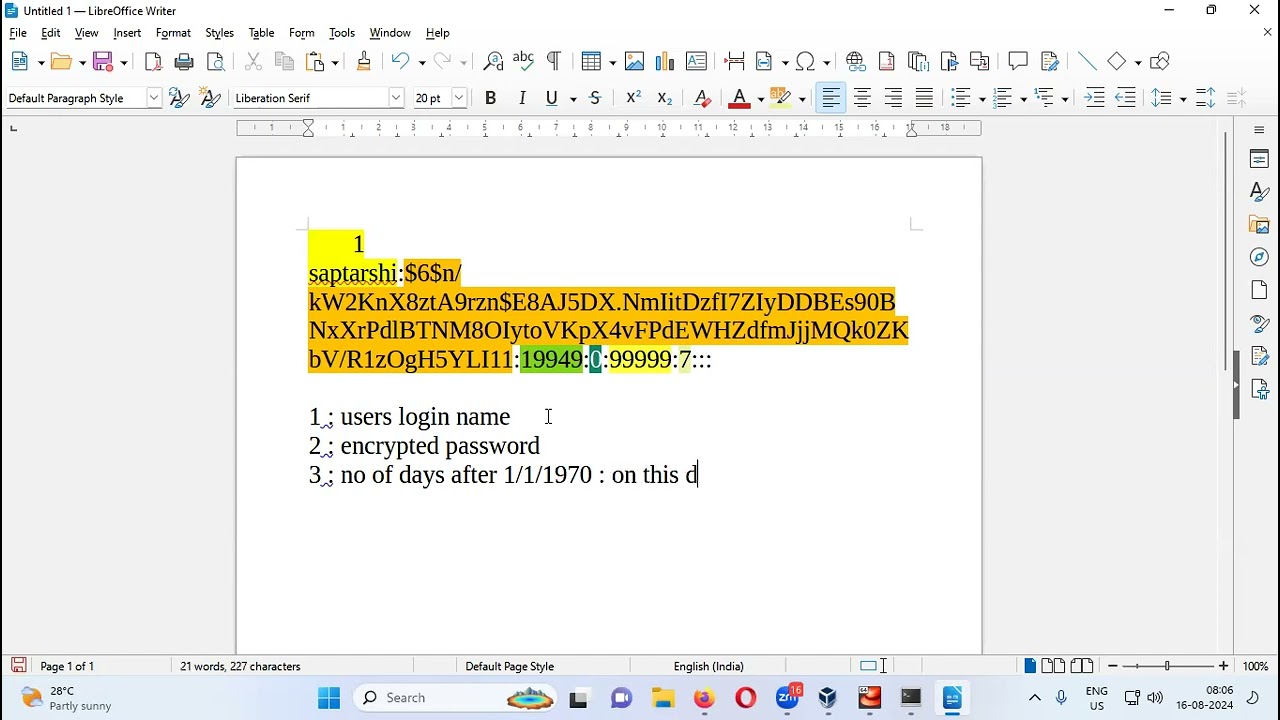This screenshot has height=720, width=1280.
Task: Expand the underline style arrow
Action: tap(573, 99)
